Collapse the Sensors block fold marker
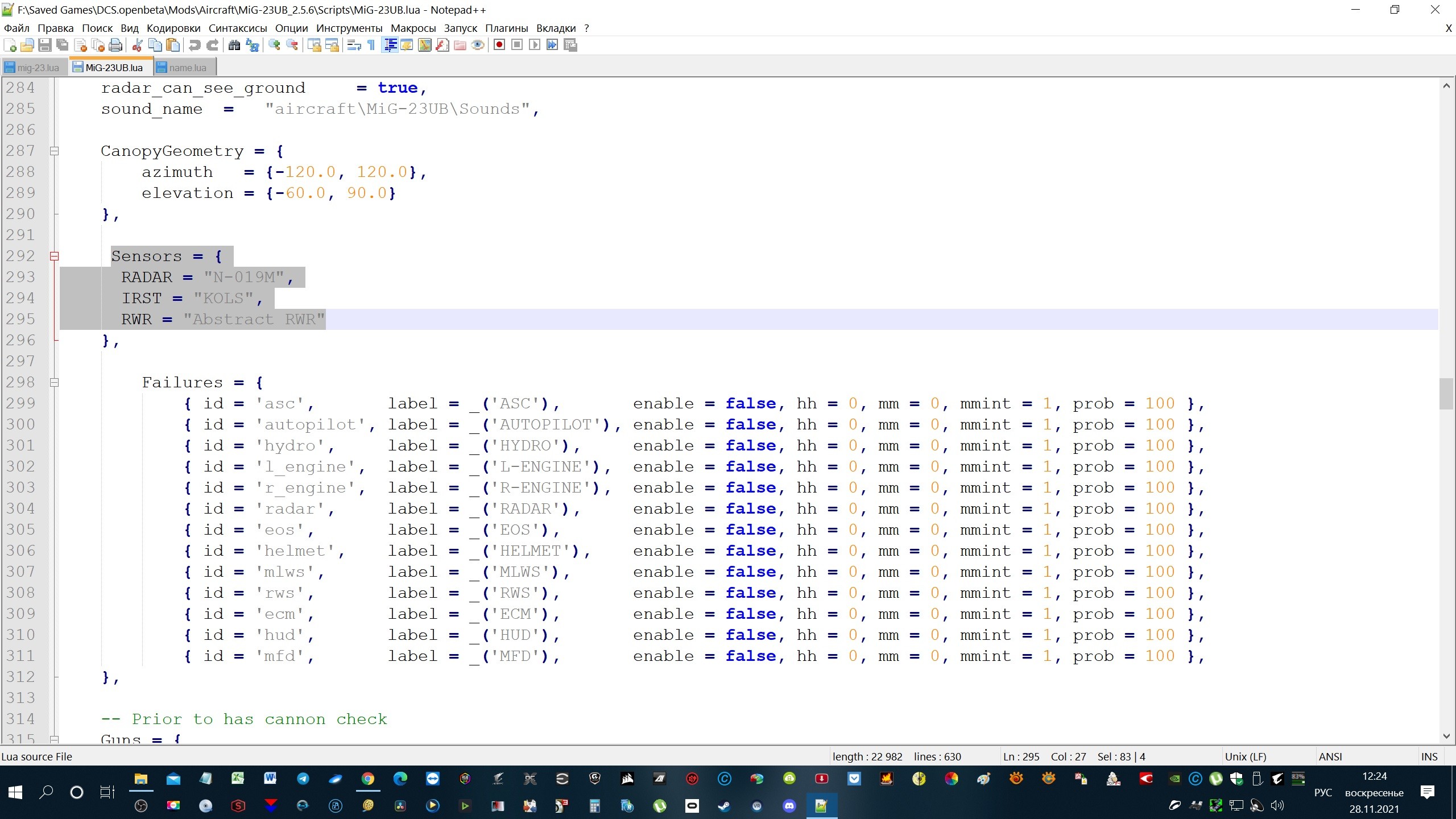The image size is (1456, 819). click(54, 257)
